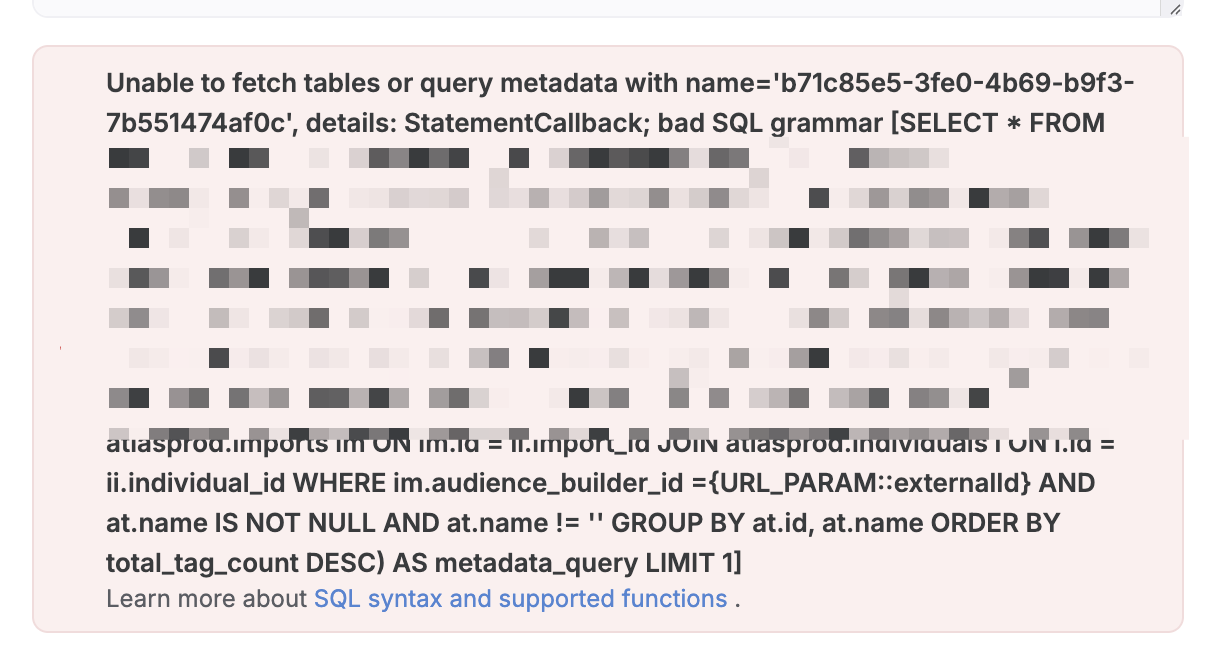Viewport: 1226px width, 672px height.
Task: Open the SQL syntax and supported functions link
Action: [x=520, y=599]
